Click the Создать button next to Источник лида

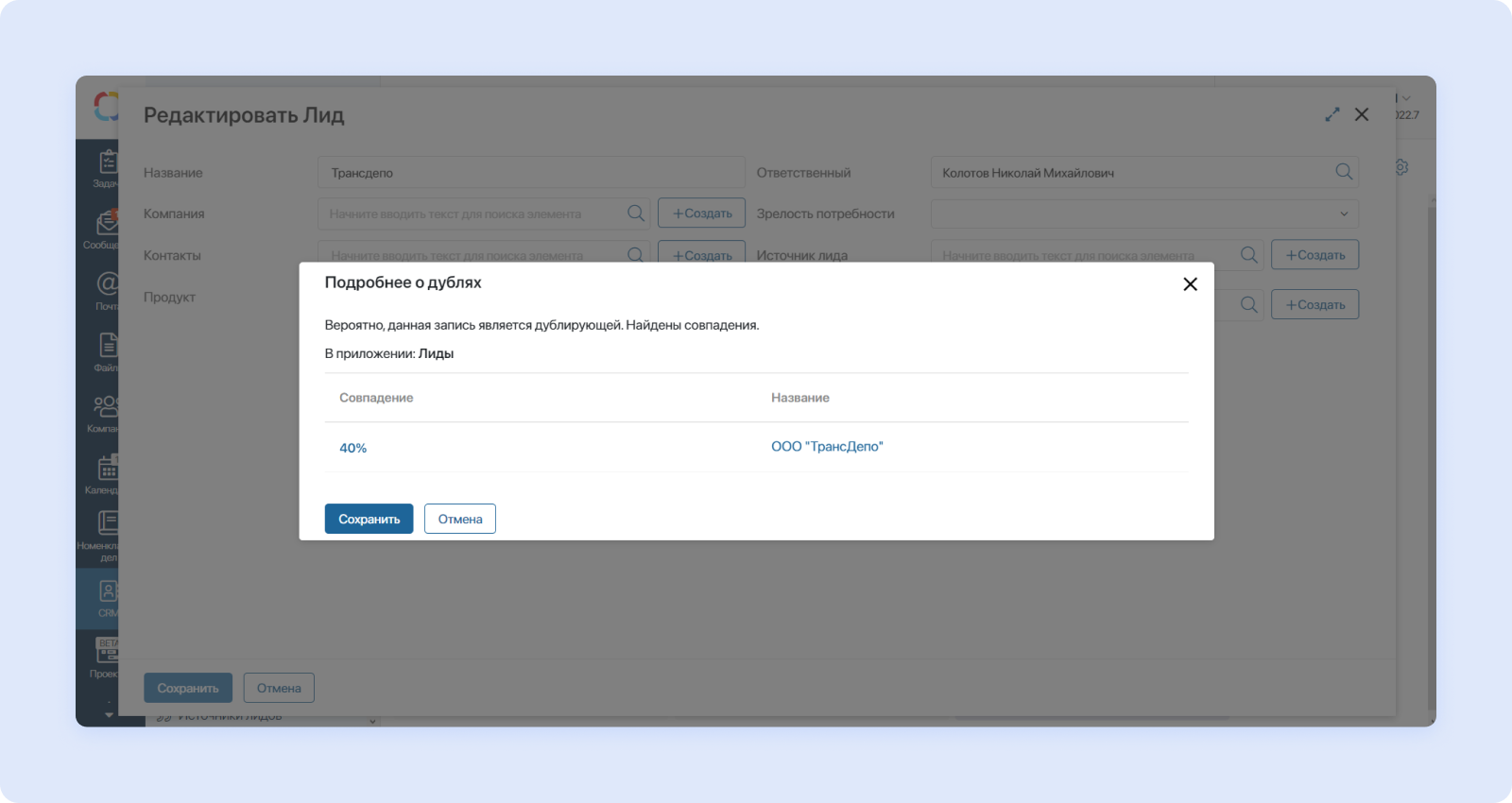pos(1314,255)
